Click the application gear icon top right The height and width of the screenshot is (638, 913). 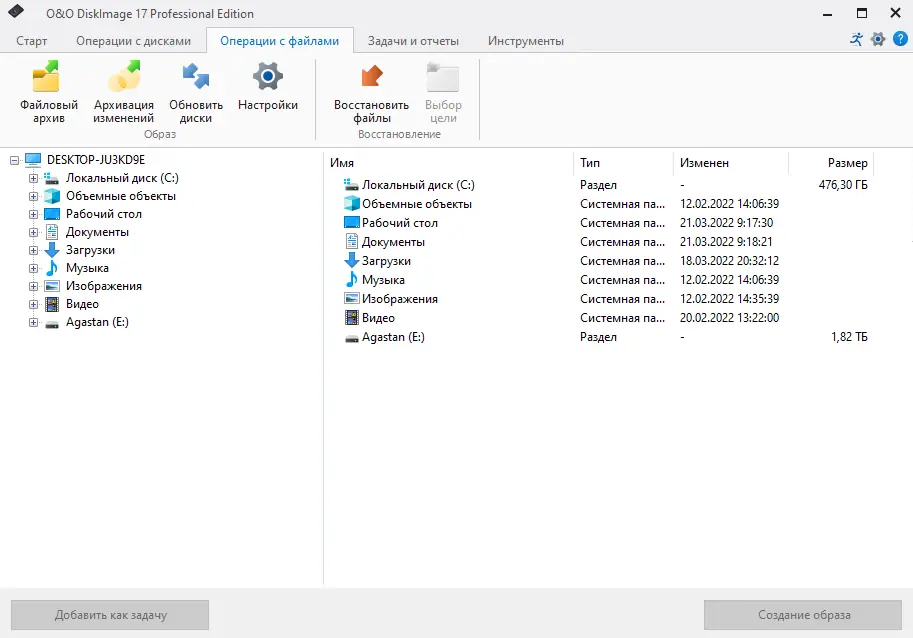(x=878, y=40)
